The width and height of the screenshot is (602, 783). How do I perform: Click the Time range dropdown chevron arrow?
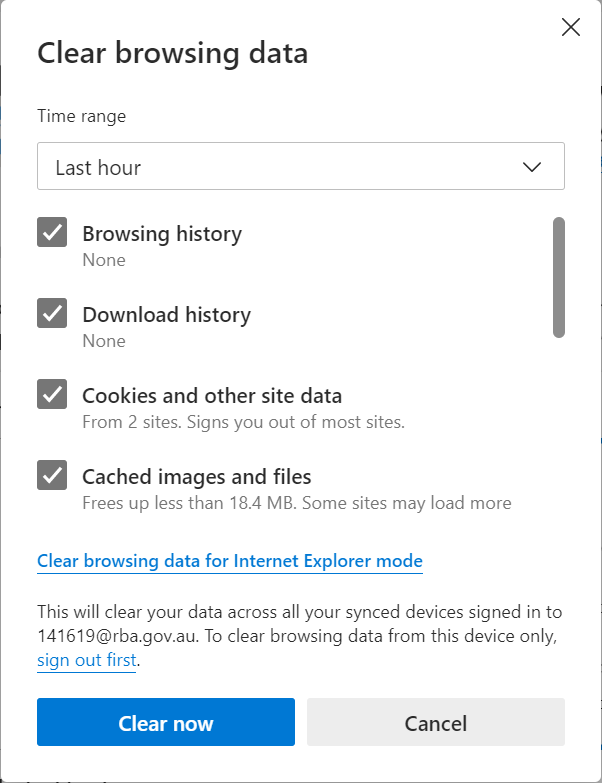tap(532, 167)
